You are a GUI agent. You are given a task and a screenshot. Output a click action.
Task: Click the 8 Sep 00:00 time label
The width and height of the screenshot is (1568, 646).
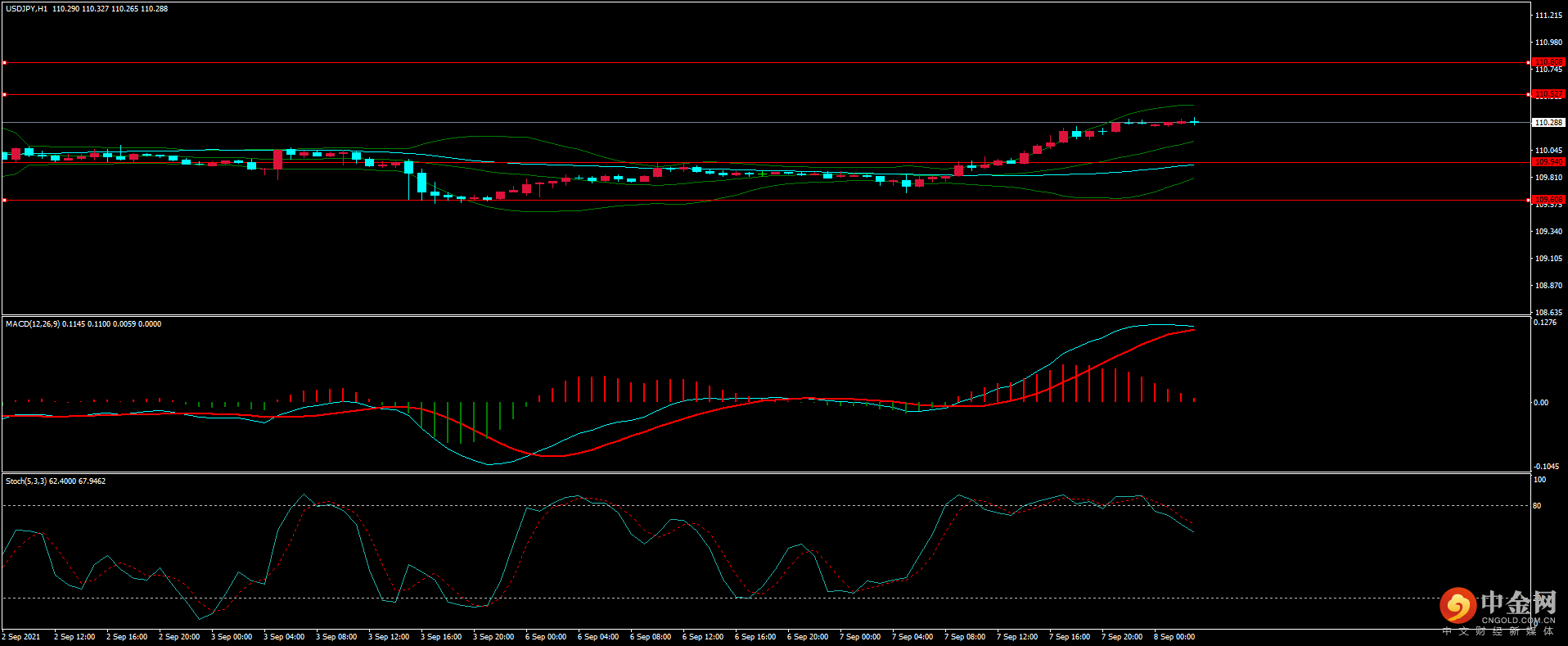pos(1174,637)
